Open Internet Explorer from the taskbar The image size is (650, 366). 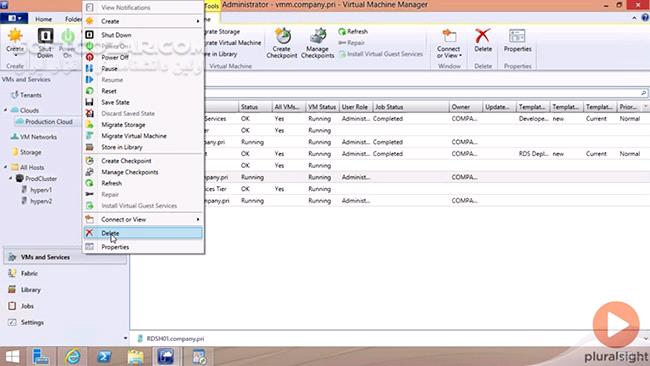(x=73, y=356)
